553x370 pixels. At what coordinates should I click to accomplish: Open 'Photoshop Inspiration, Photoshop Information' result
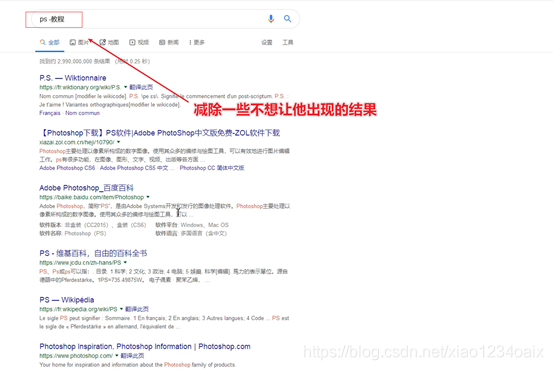pos(145,346)
